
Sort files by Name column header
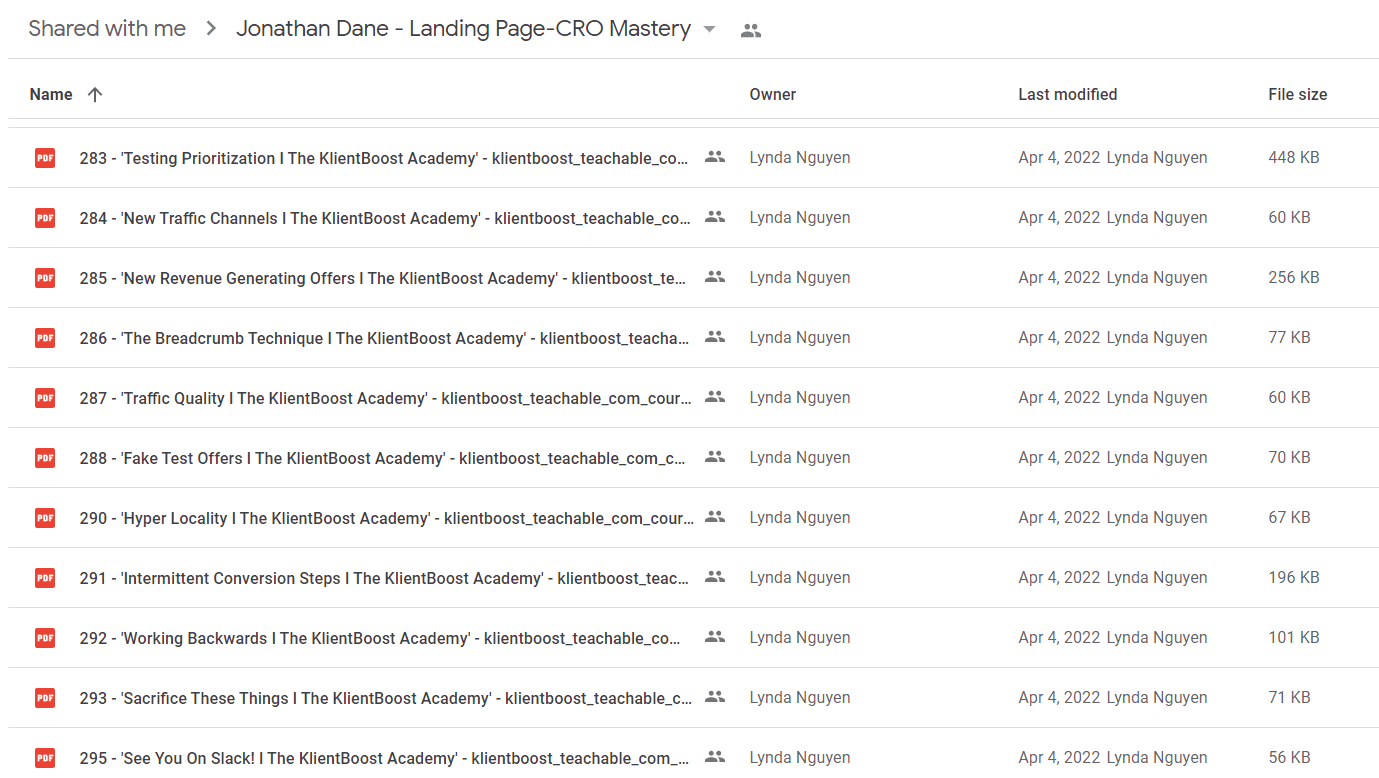pos(51,95)
